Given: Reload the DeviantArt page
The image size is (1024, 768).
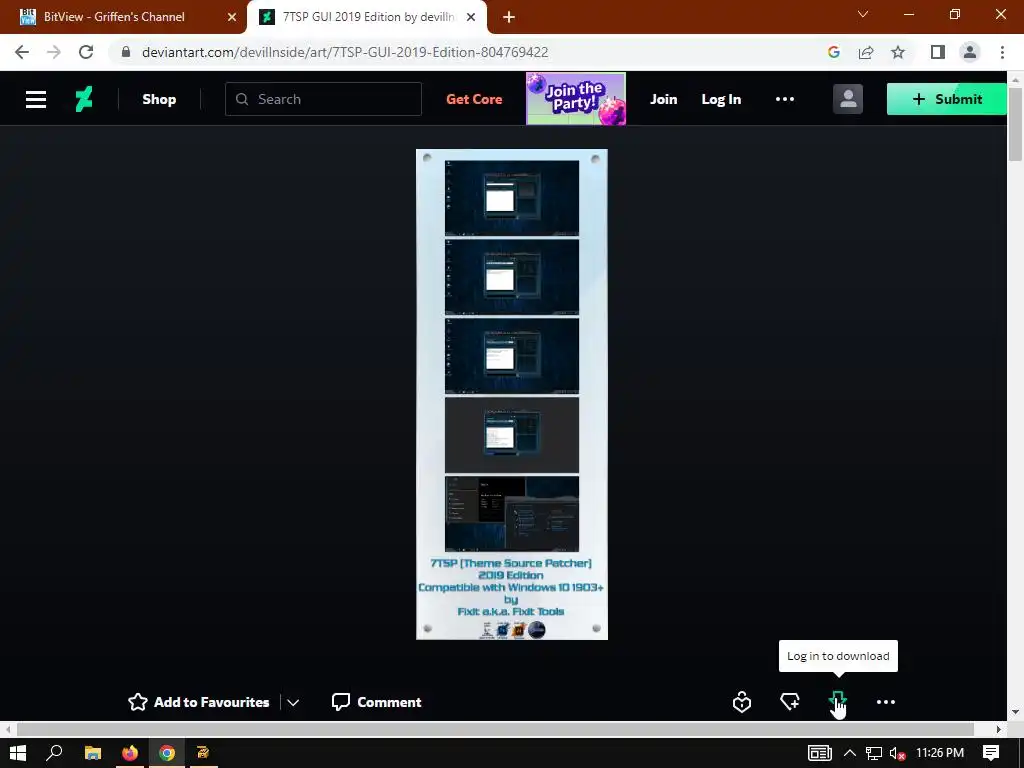Looking at the screenshot, I should pyautogui.click(x=86, y=52).
